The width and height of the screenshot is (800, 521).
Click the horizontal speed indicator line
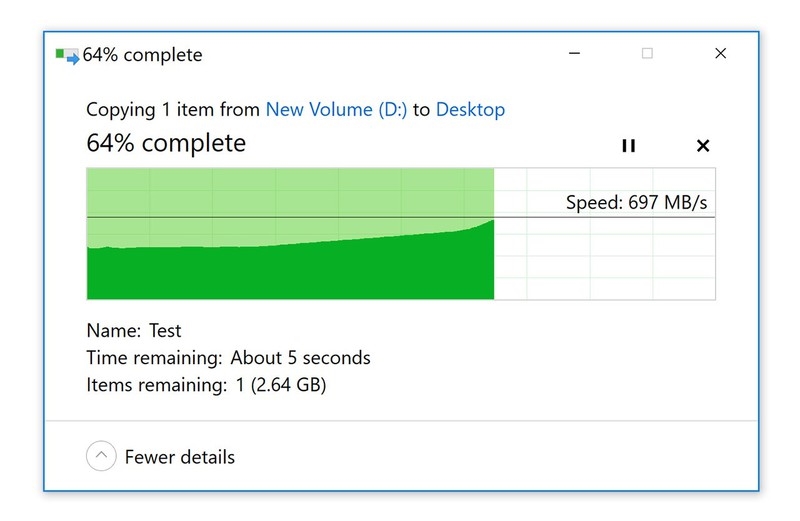tap(401, 217)
